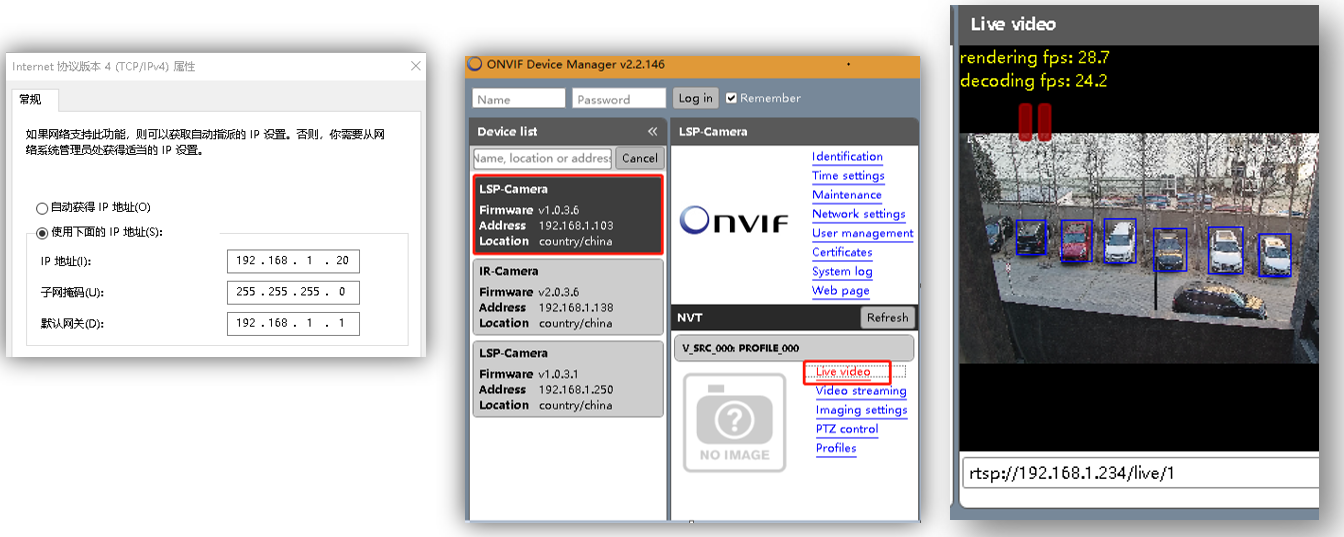
Task: Click the 默认网关 field showing 192.168.1.1
Action: tap(293, 324)
